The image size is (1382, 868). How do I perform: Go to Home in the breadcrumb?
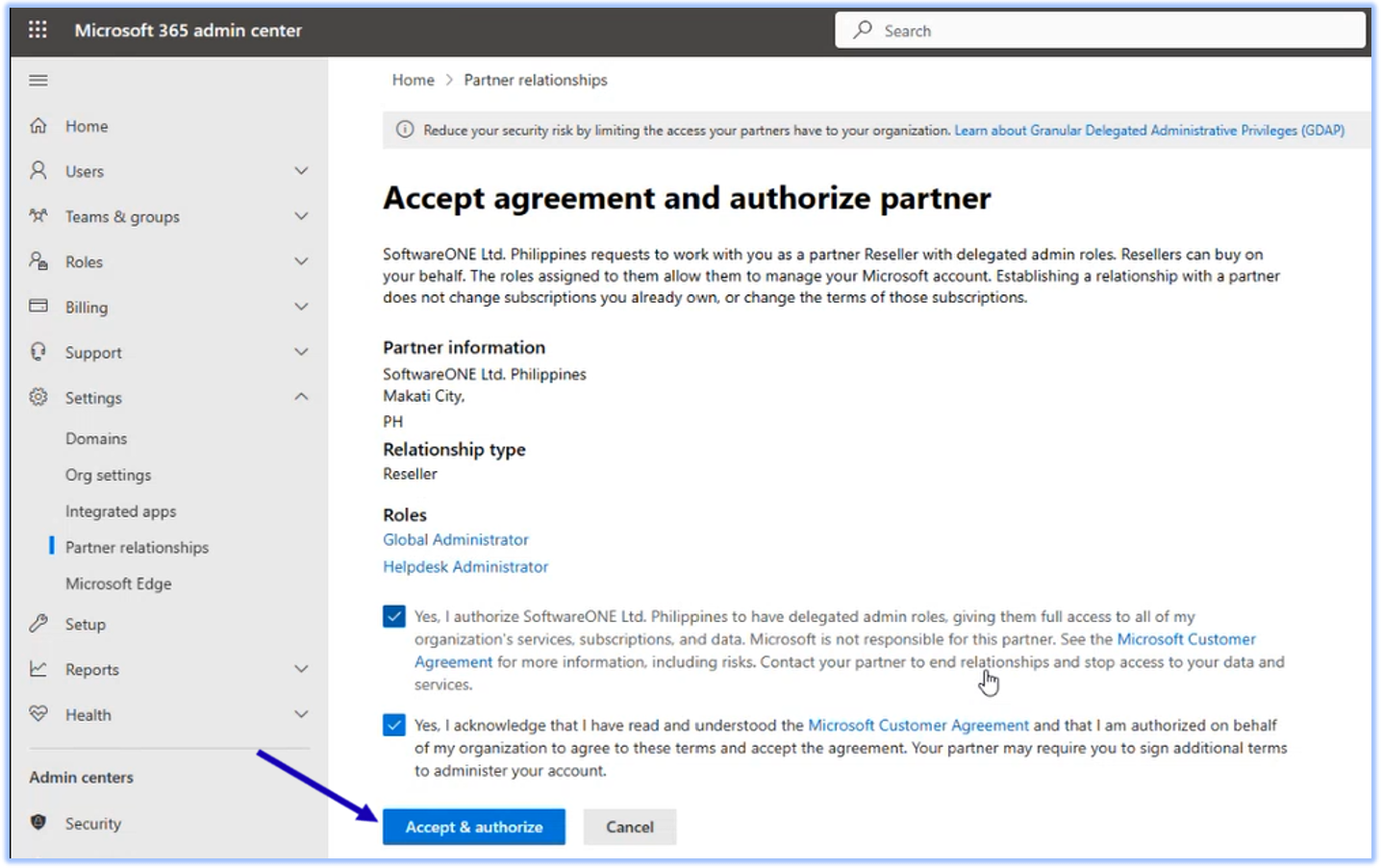point(413,80)
